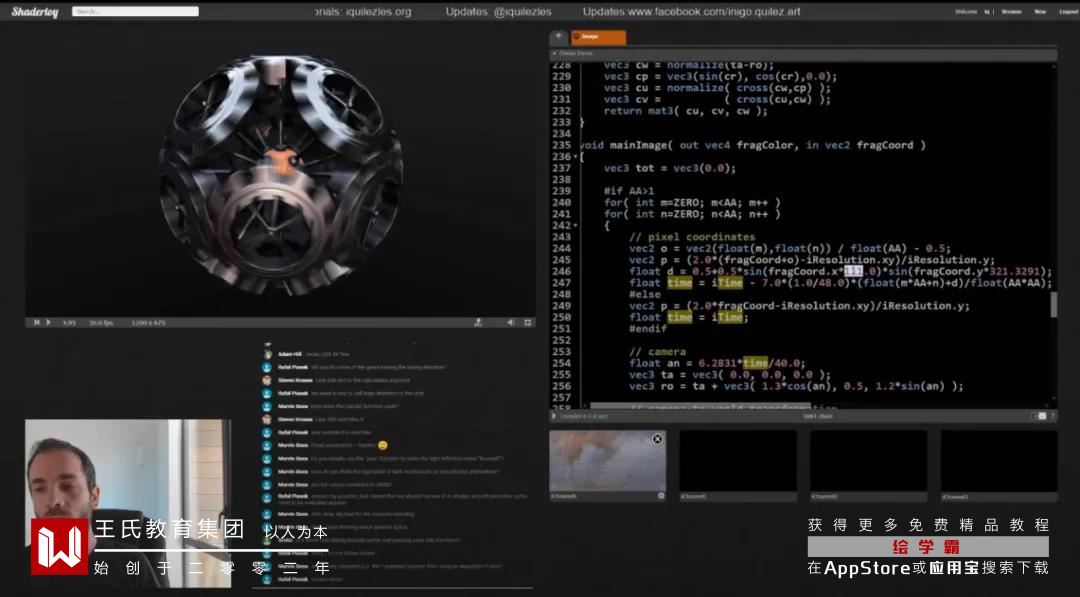This screenshot has height=597, width=1080.
Task: Select the empty iChannel2 input slot
Action: point(869,461)
